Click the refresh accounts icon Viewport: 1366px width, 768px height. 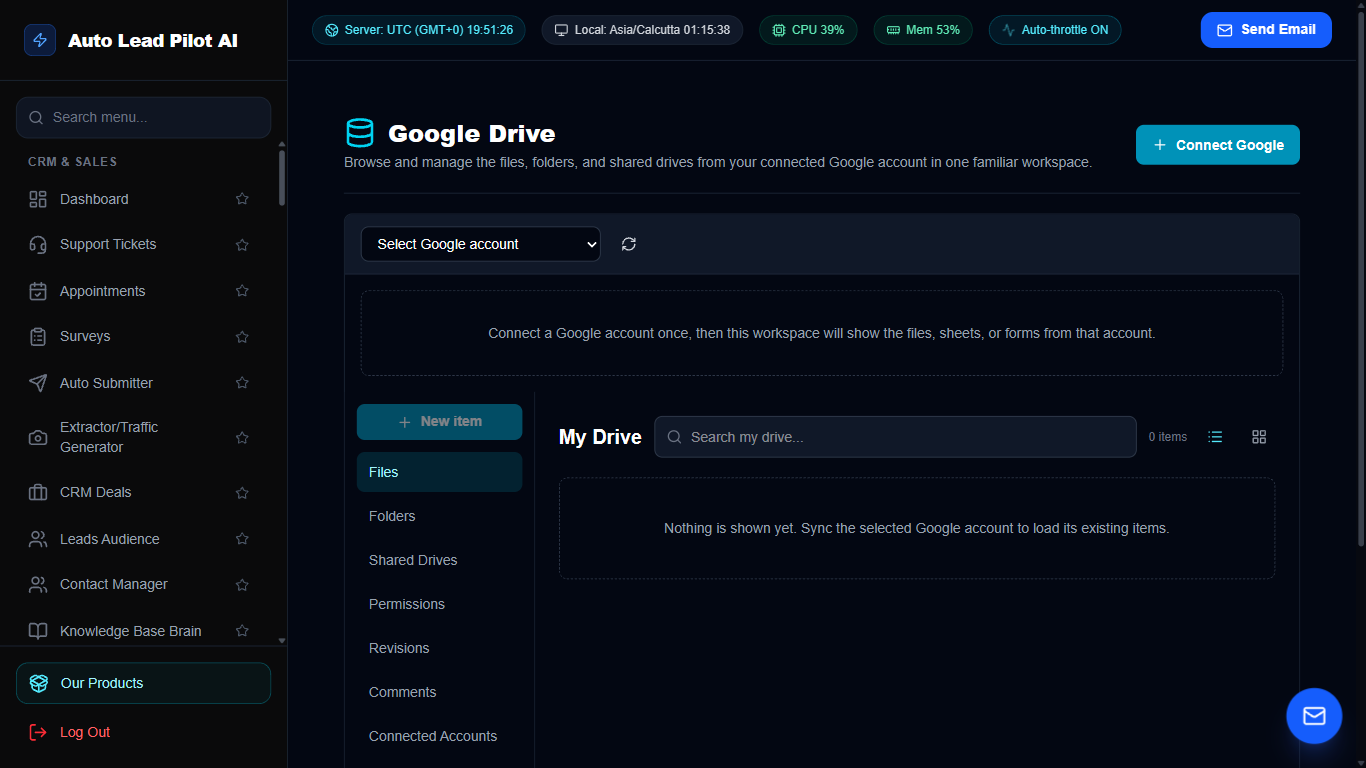[629, 244]
